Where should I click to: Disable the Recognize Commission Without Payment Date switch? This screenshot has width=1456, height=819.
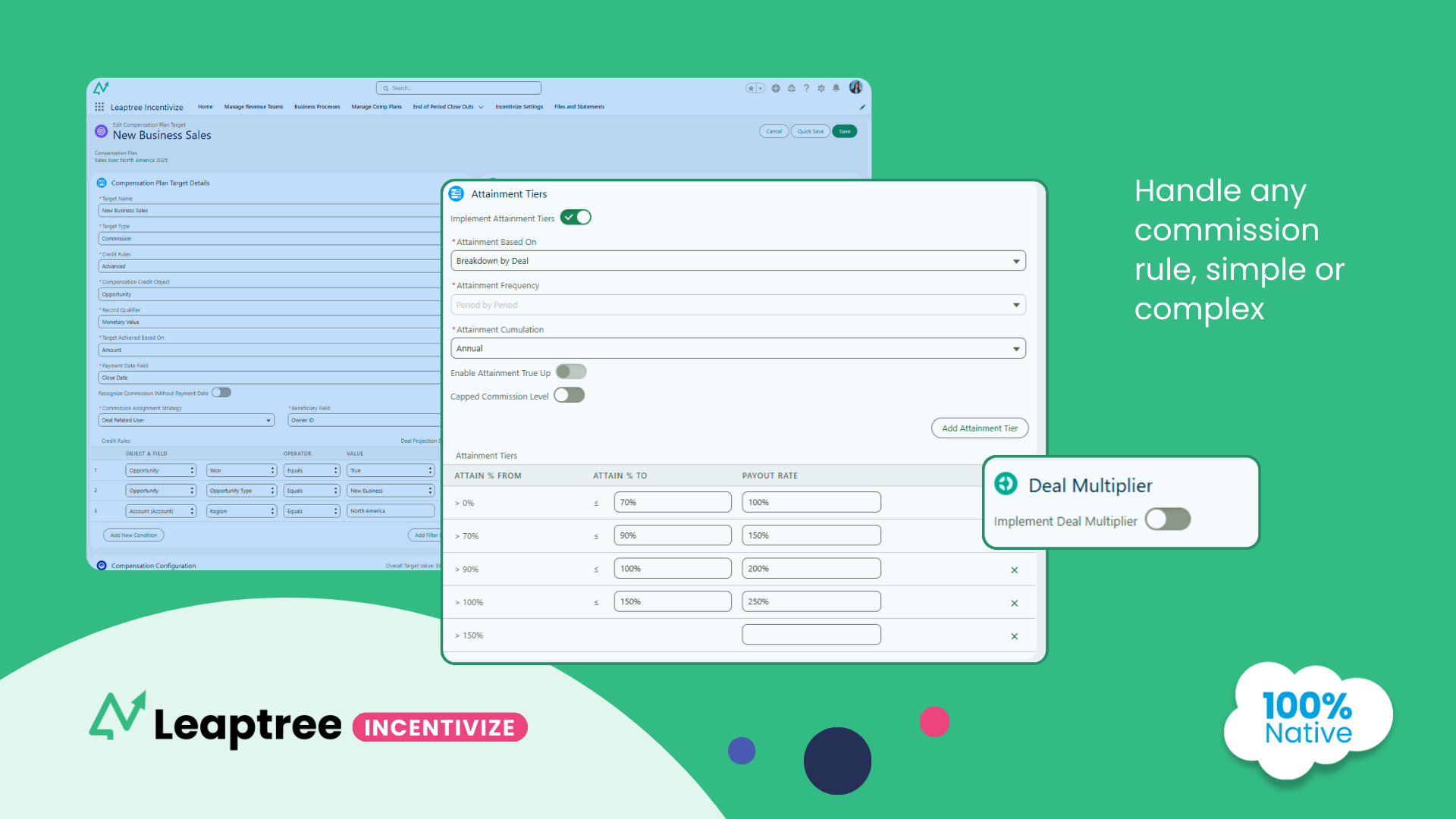pyautogui.click(x=221, y=392)
